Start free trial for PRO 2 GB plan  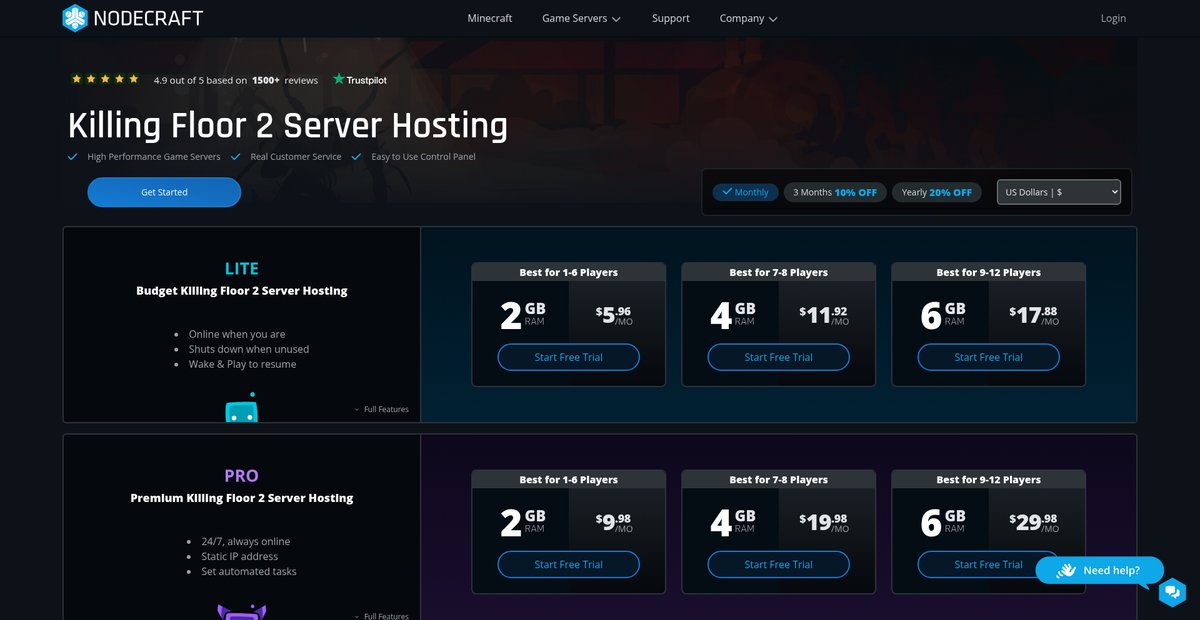(569, 564)
